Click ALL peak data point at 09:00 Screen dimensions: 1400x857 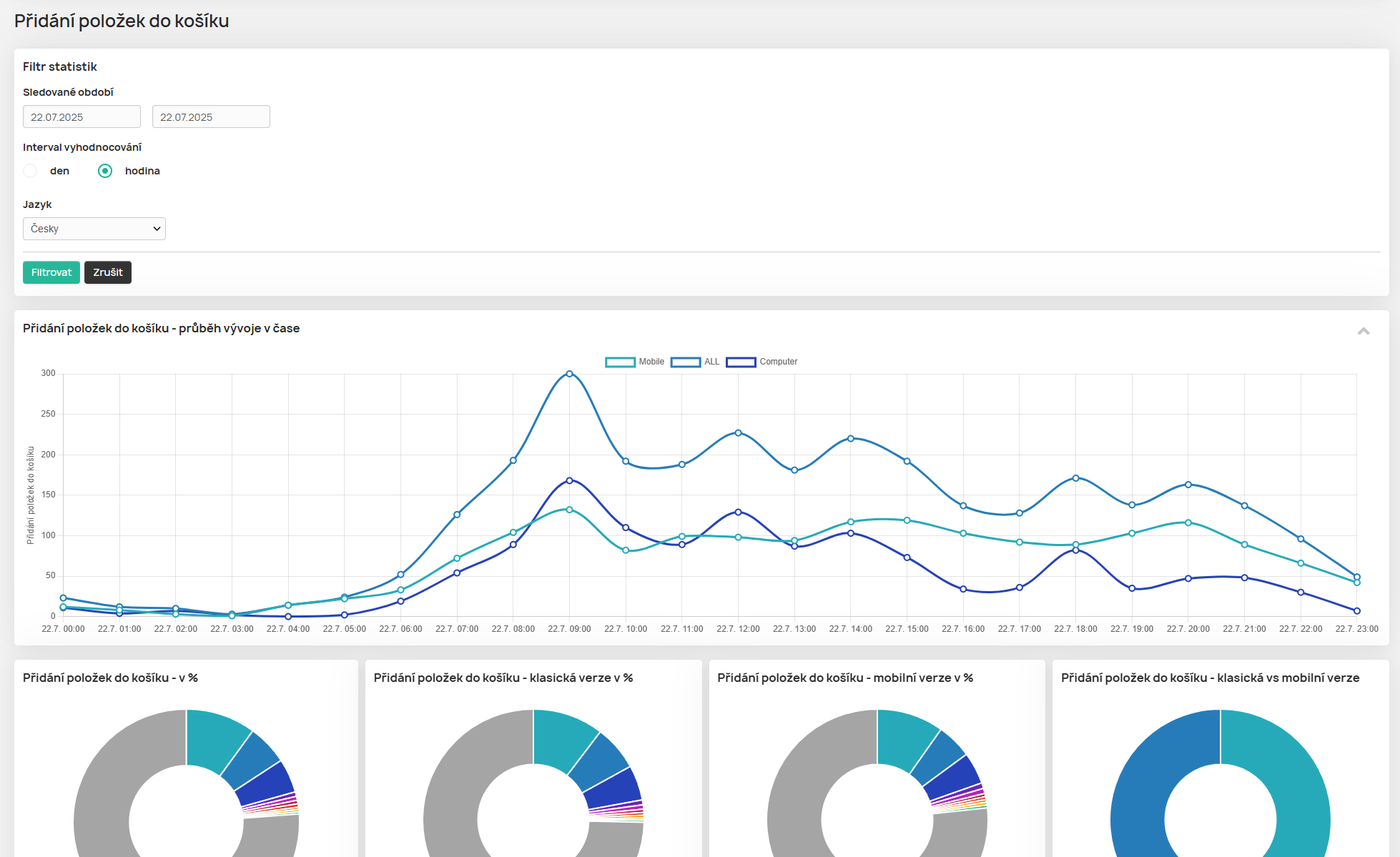569,374
